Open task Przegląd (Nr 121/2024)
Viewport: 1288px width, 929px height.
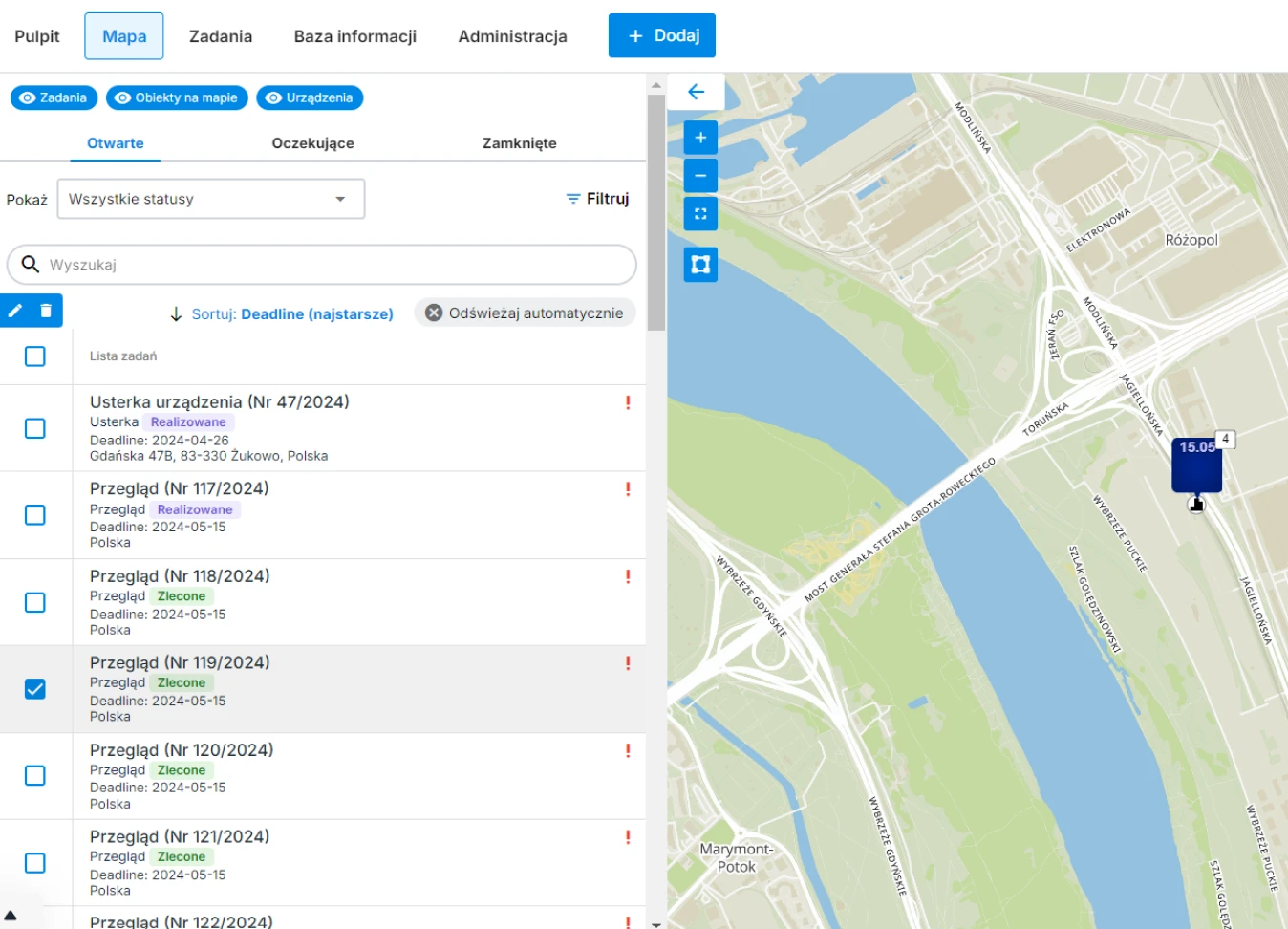tap(180, 837)
